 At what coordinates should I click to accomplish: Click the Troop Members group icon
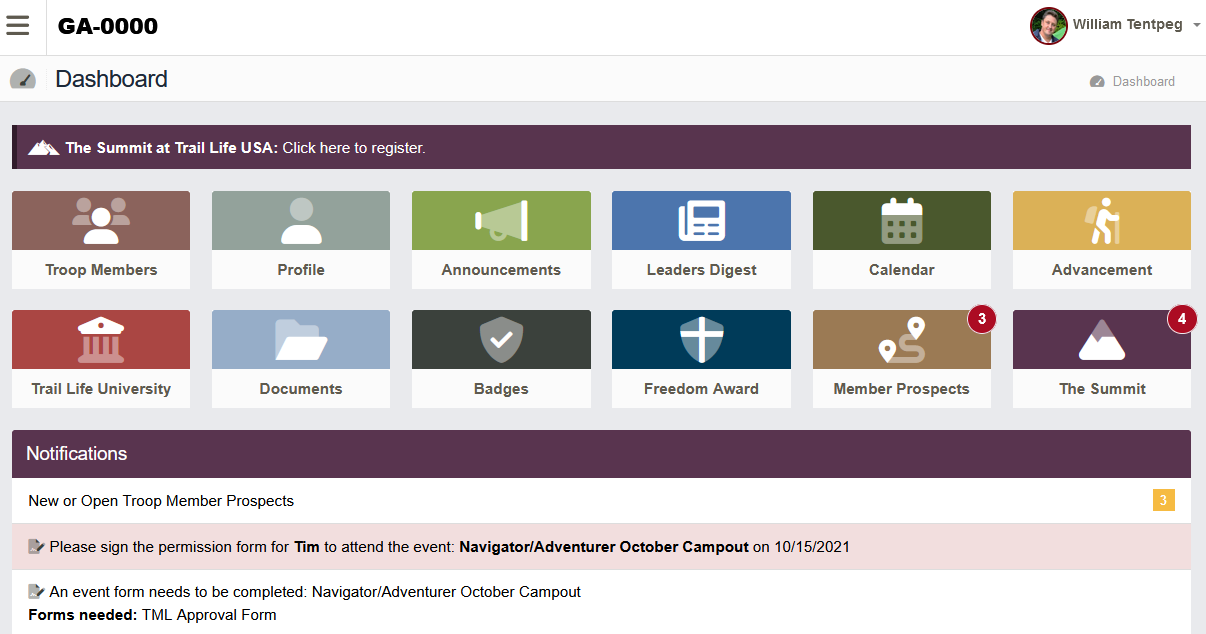tap(101, 220)
